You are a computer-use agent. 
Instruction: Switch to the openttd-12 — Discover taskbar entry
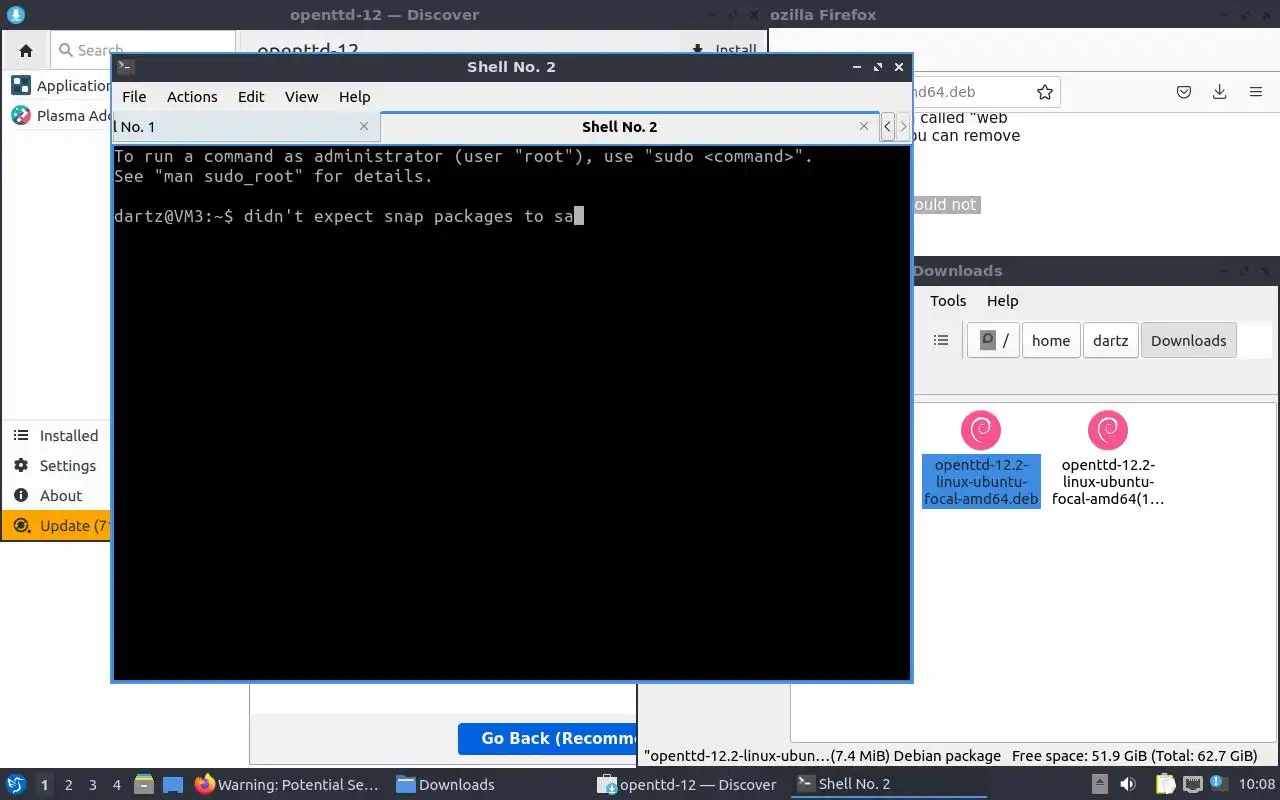pos(687,785)
